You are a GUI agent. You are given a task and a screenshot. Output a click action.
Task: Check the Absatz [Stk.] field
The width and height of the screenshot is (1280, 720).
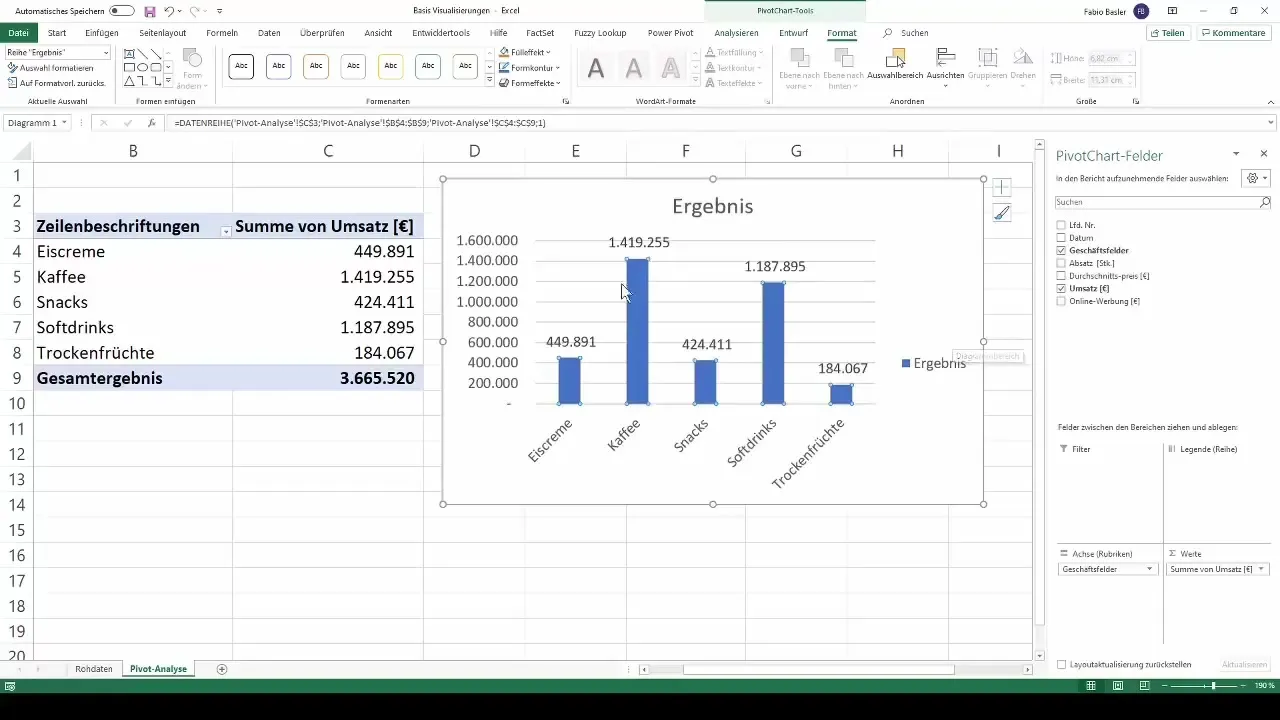pyautogui.click(x=1061, y=263)
